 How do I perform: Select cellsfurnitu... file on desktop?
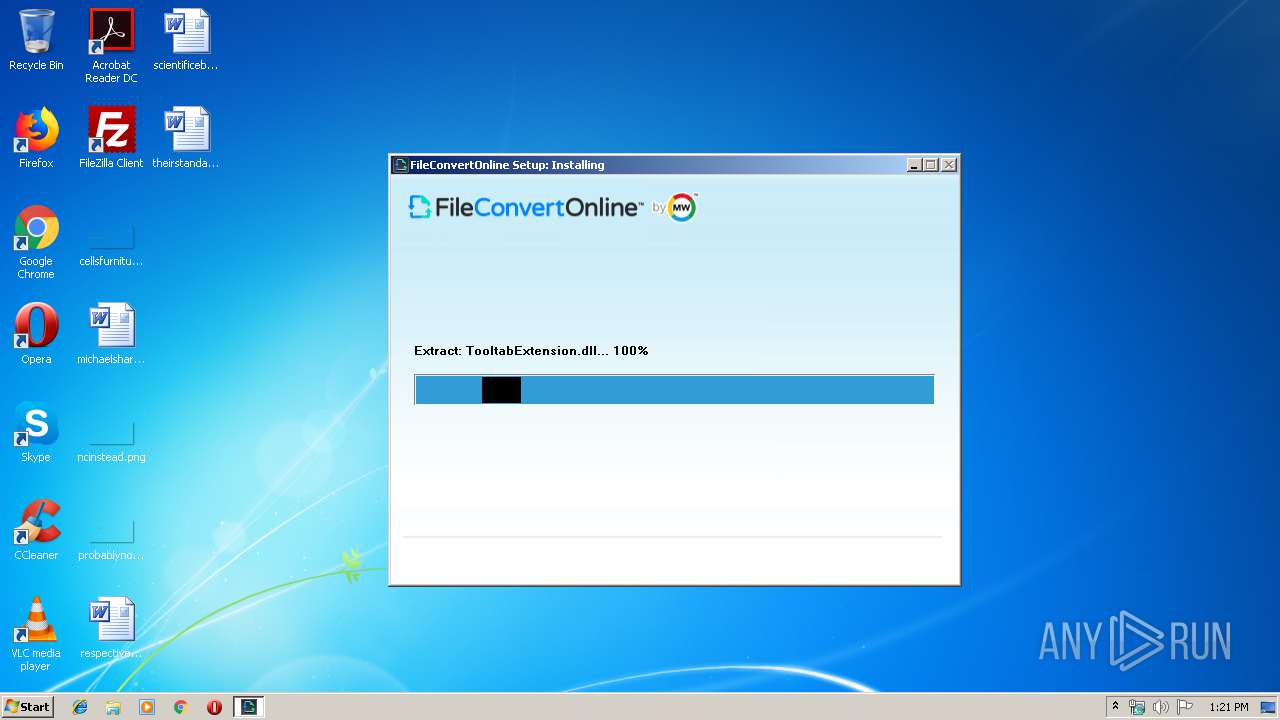111,246
